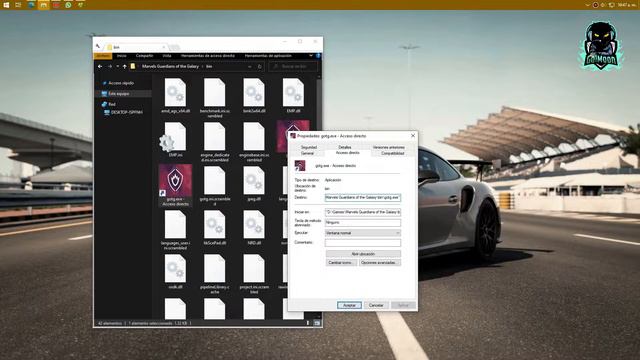Image resolution: width=640 pixels, height=360 pixels.
Task: Open the General tab in Properties
Action: pos(307,153)
